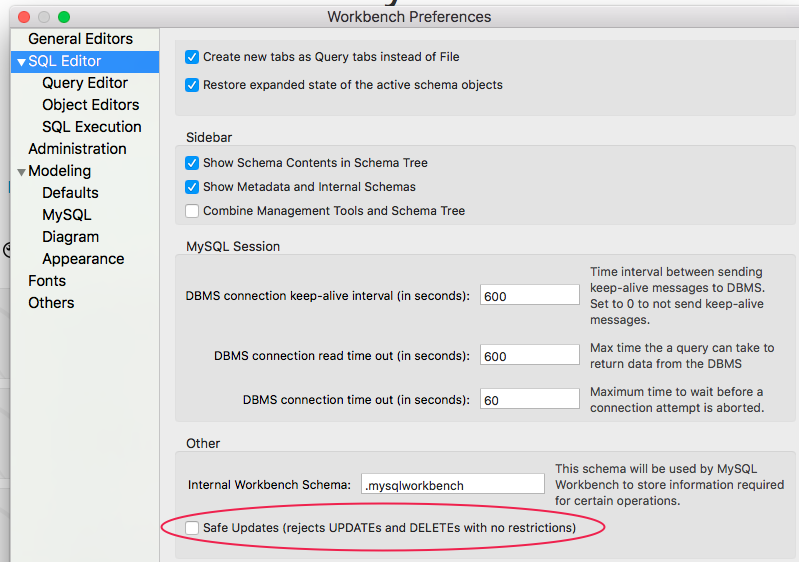
Task: Select General Editors in preferences sidebar
Action: 80,39
